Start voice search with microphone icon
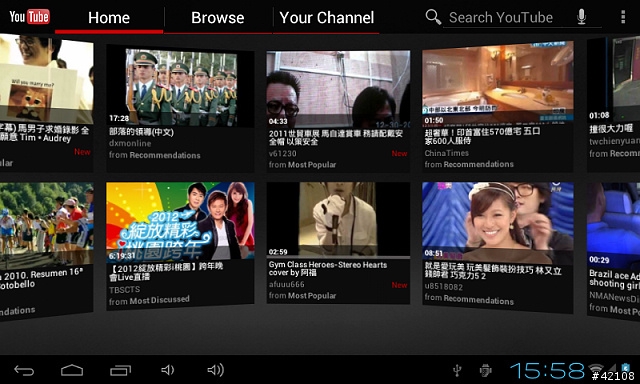The height and width of the screenshot is (384, 640). click(x=582, y=17)
